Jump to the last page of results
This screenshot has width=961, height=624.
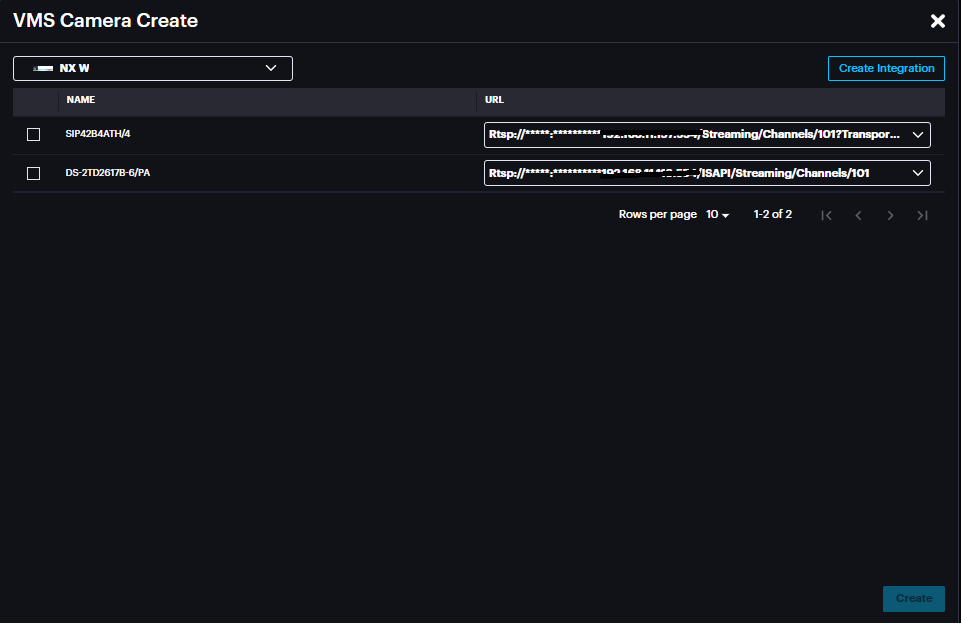(922, 215)
